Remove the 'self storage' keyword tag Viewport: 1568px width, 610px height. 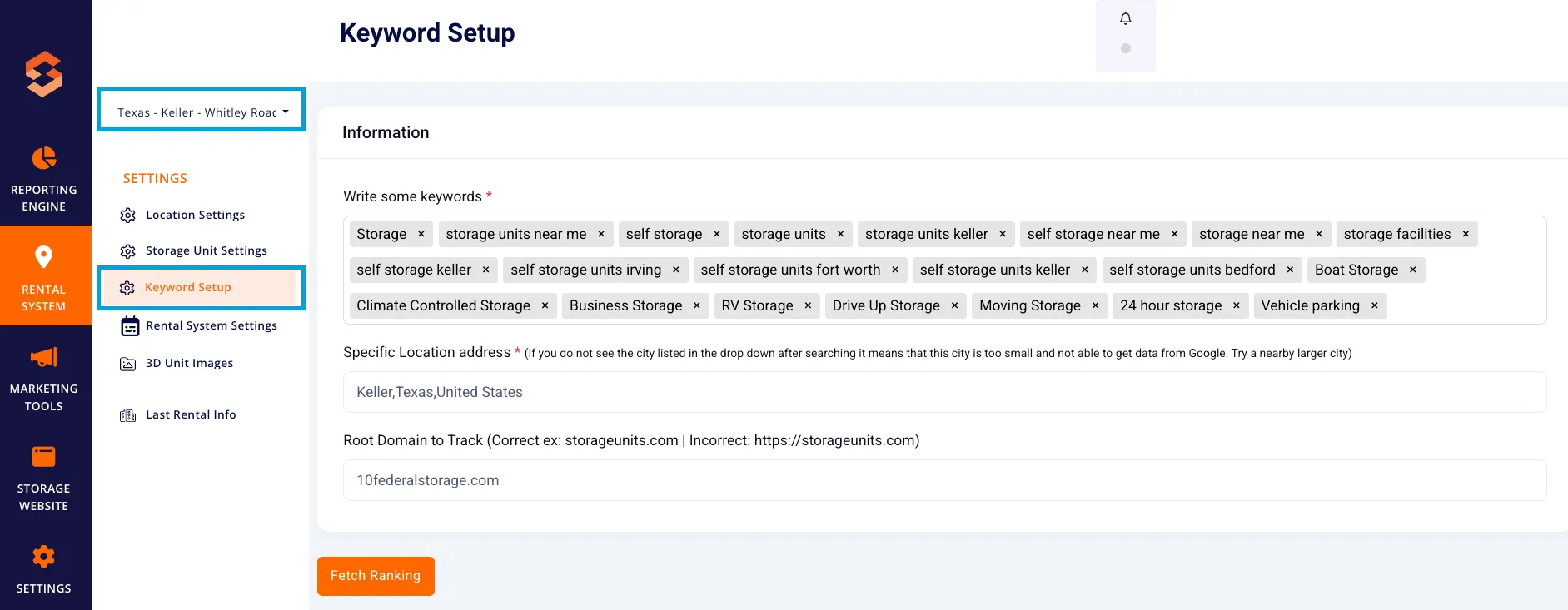click(x=717, y=234)
